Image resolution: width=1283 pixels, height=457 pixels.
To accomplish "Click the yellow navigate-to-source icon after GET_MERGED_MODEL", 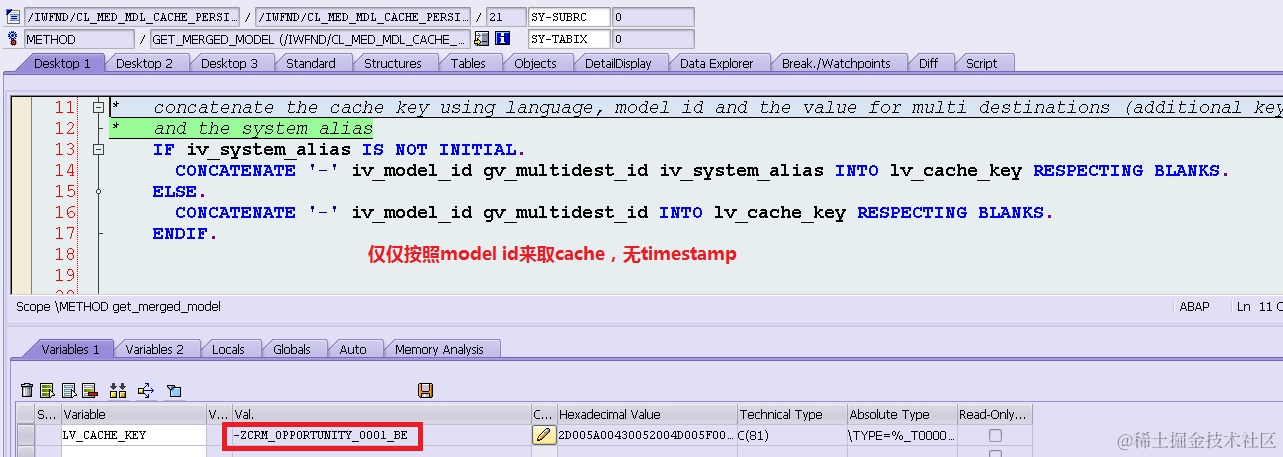I will [481, 39].
